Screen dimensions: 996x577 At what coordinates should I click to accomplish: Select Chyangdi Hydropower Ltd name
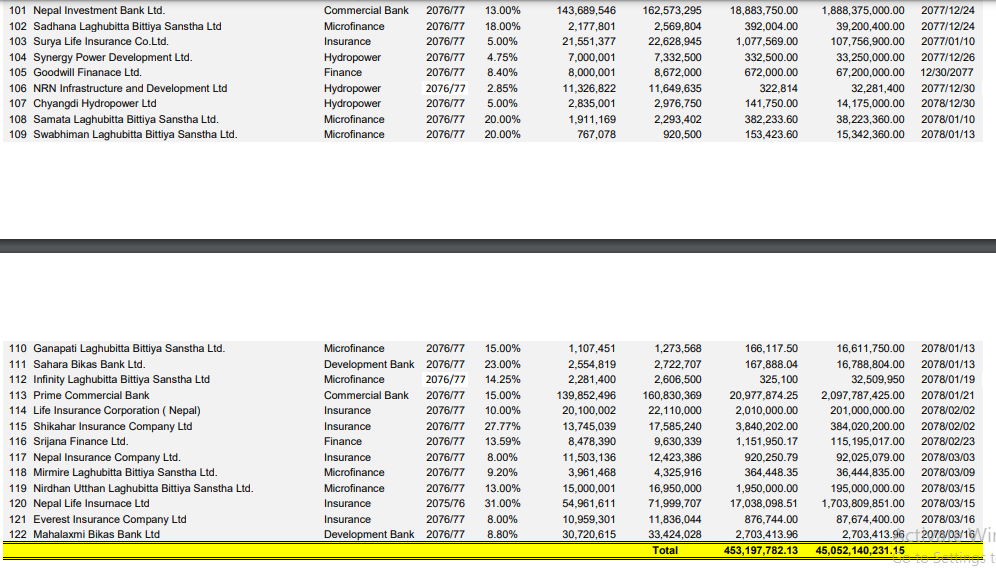click(95, 104)
